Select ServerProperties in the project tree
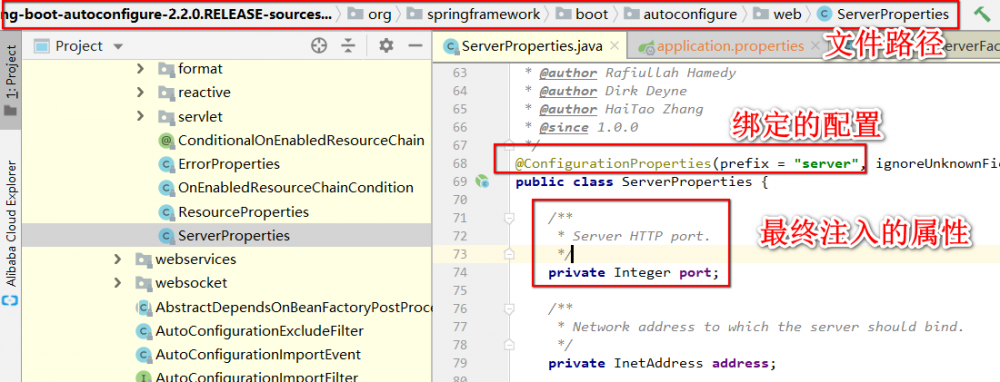 click(224, 235)
